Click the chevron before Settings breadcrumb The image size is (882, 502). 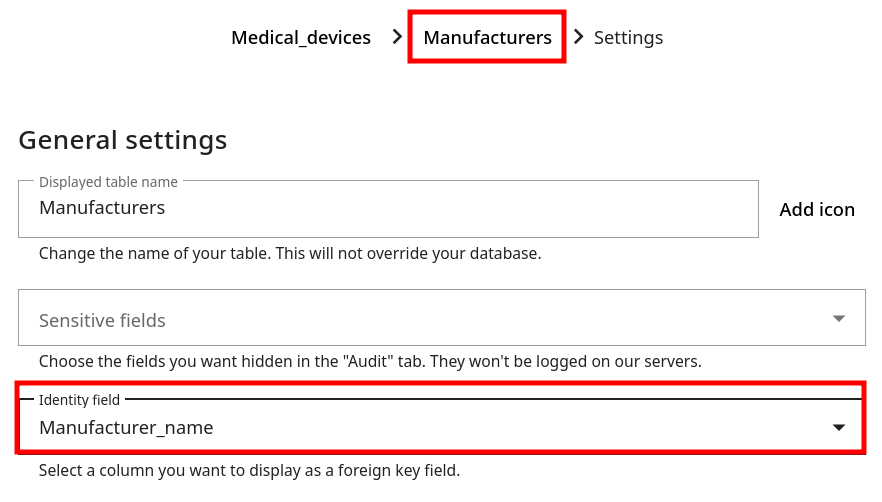click(578, 37)
